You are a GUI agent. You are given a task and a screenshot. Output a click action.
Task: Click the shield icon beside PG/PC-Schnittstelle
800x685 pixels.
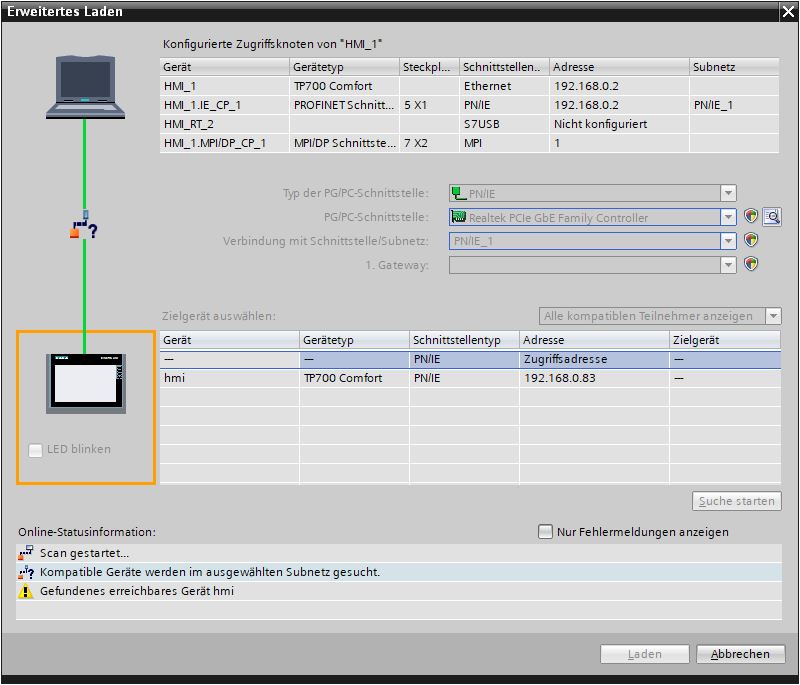coord(751,217)
